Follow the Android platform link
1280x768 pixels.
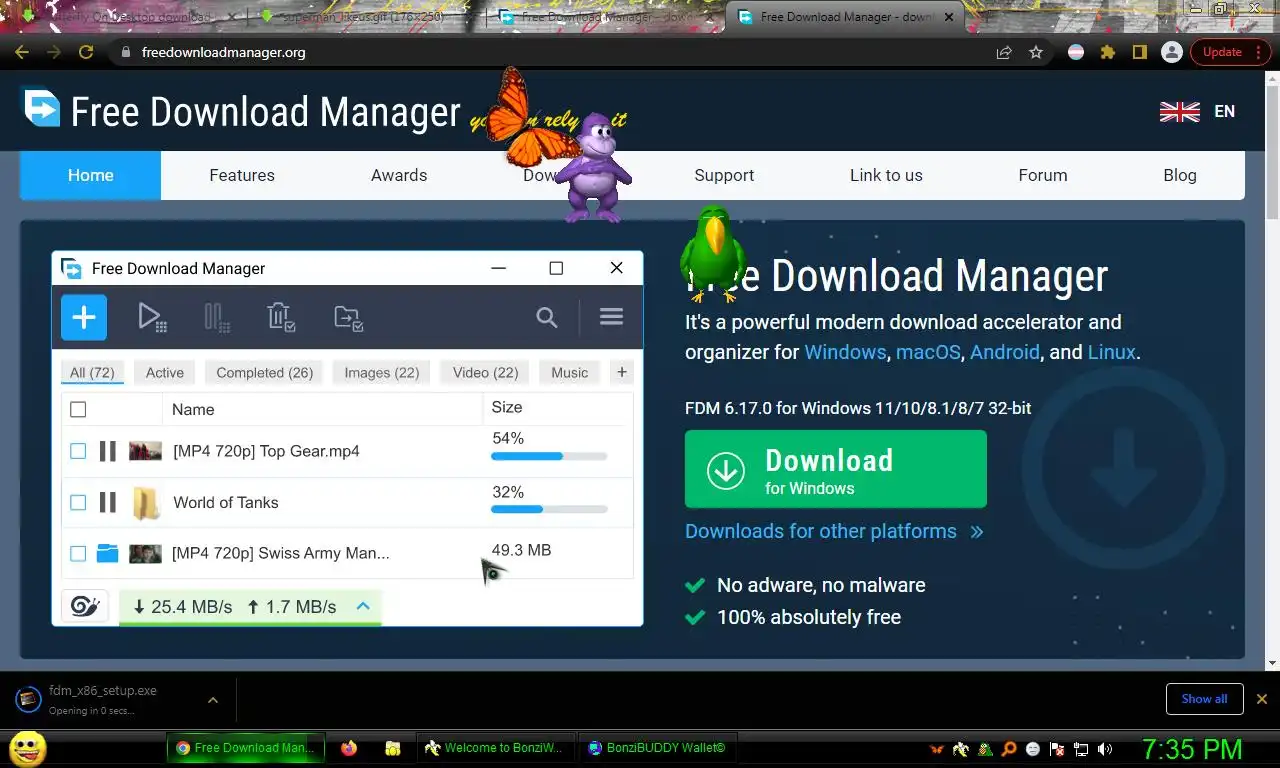pos(1005,352)
